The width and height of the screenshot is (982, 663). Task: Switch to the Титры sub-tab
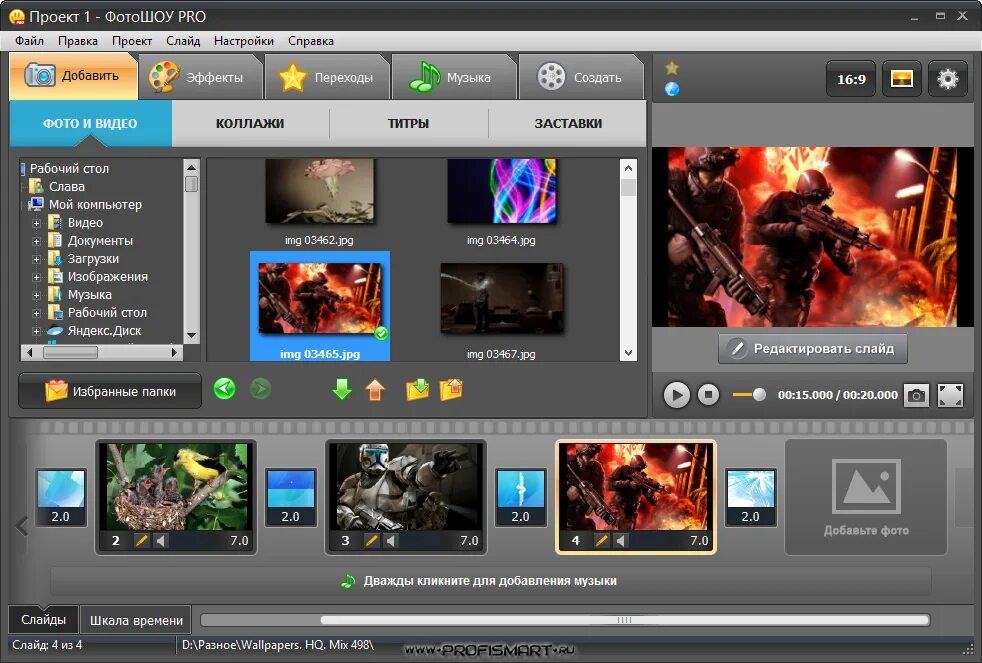click(408, 123)
